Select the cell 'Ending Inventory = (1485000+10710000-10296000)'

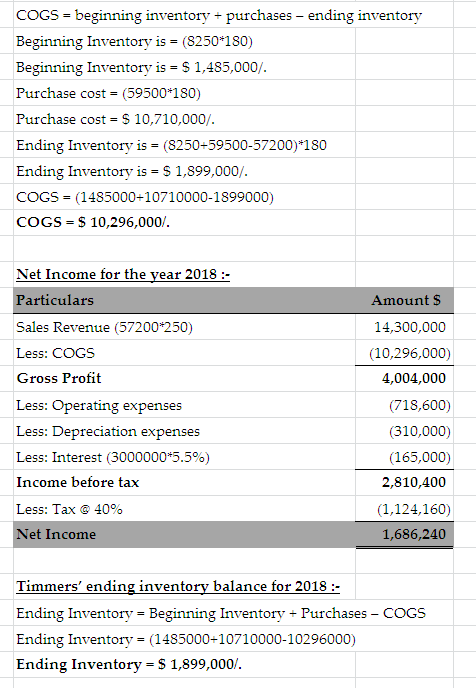click(x=186, y=639)
